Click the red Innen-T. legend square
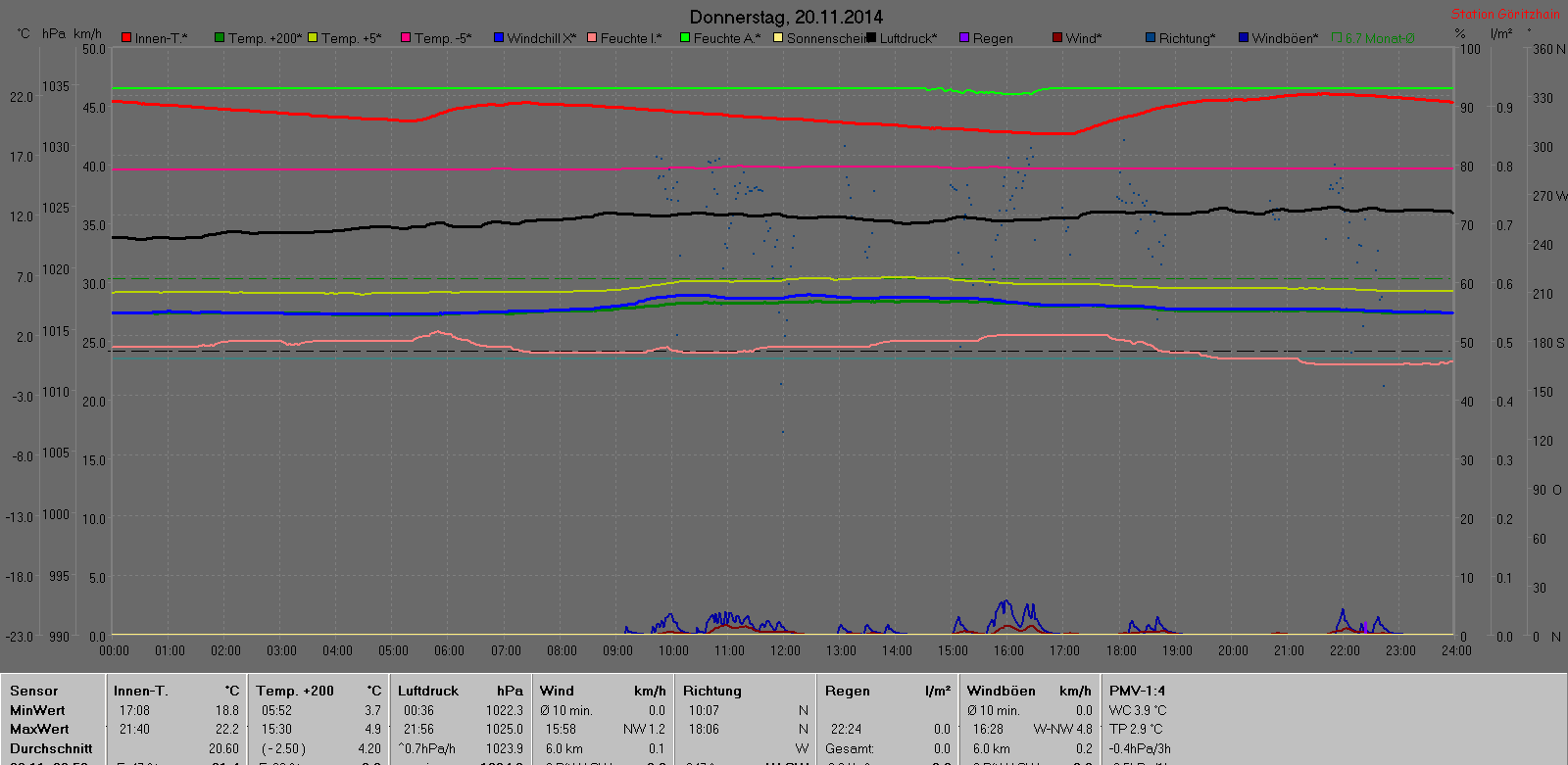The width and height of the screenshot is (1568, 765). [x=126, y=38]
